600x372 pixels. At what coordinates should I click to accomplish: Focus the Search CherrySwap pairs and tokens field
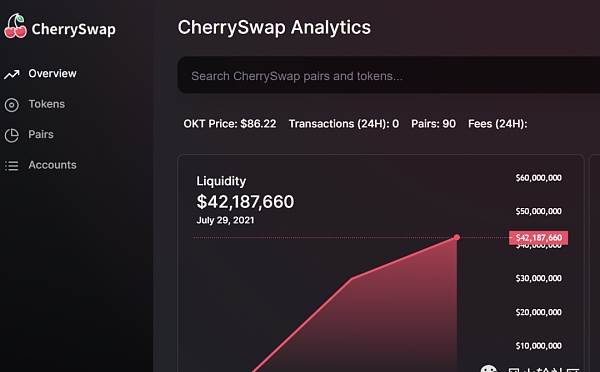(x=389, y=75)
